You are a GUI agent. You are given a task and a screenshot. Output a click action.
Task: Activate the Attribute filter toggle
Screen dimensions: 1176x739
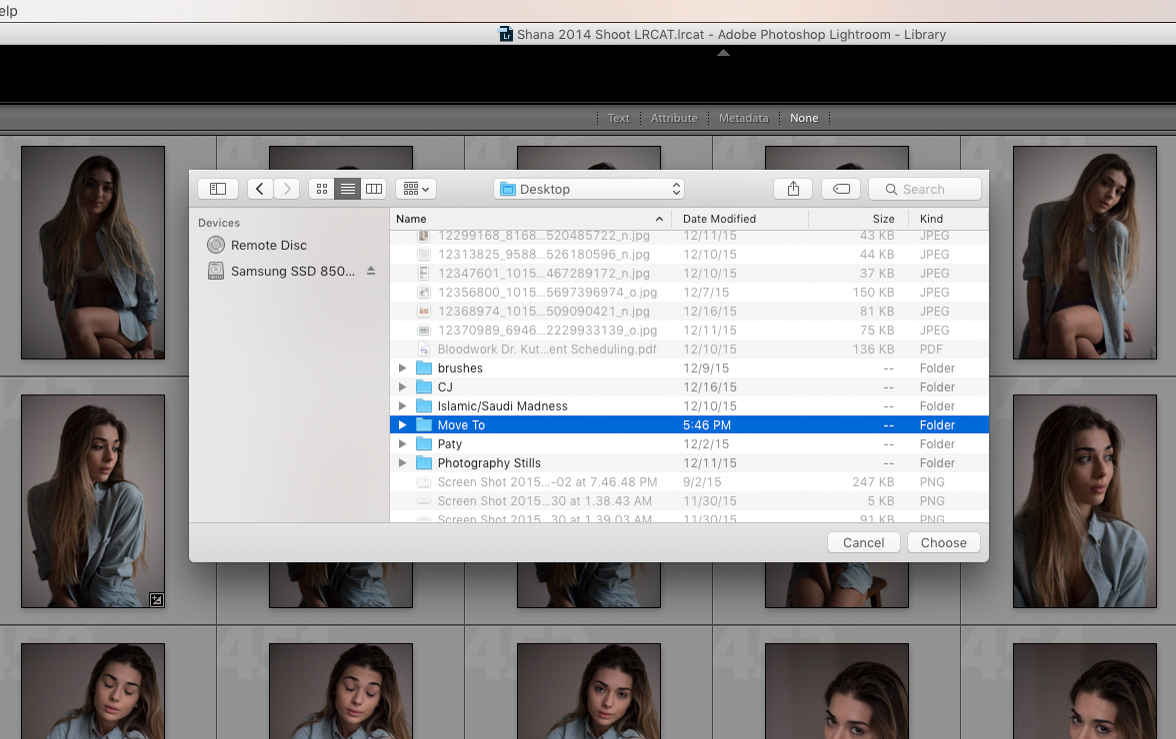[674, 117]
